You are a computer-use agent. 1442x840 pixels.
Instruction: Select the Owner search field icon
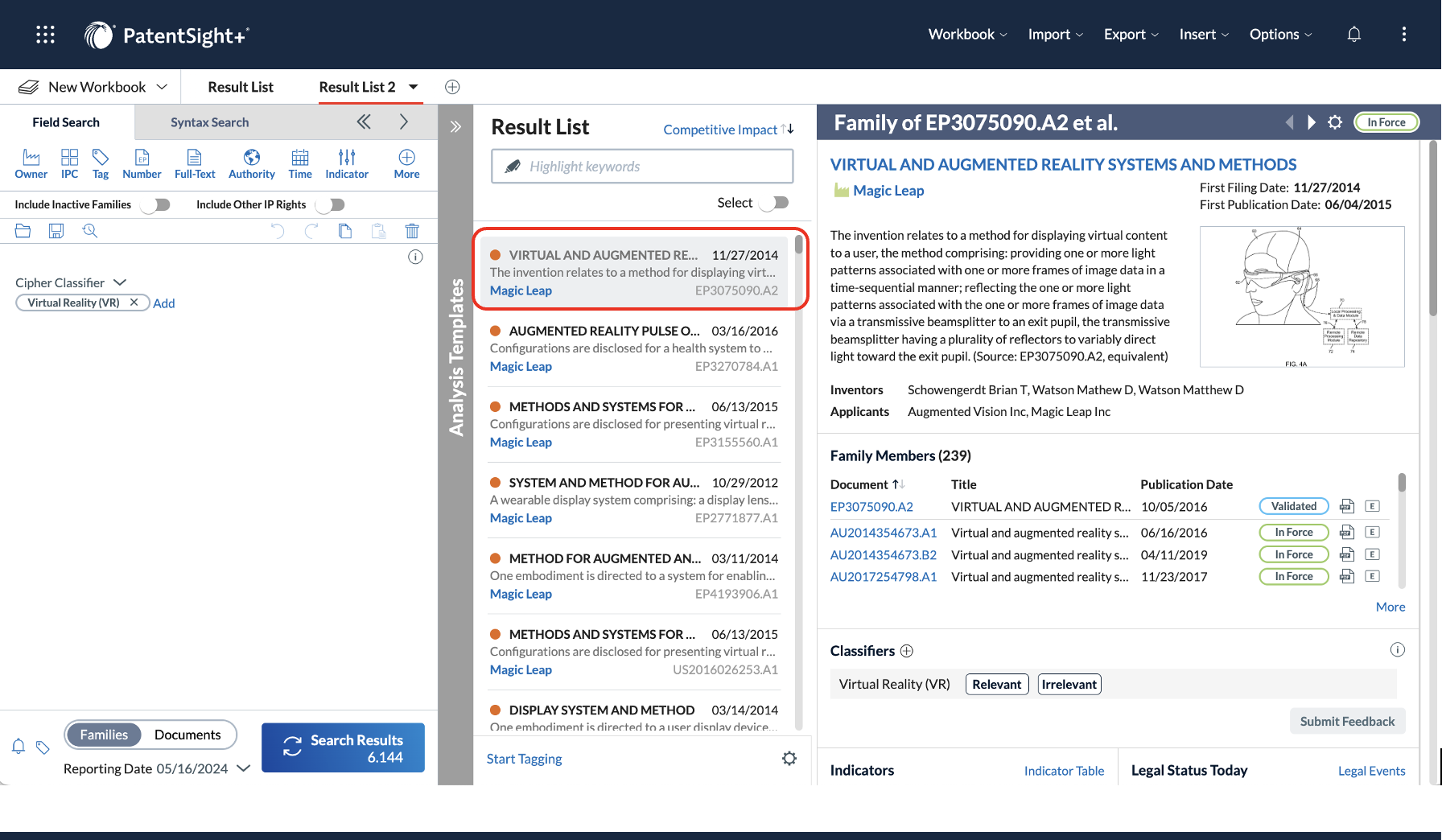[x=31, y=163]
